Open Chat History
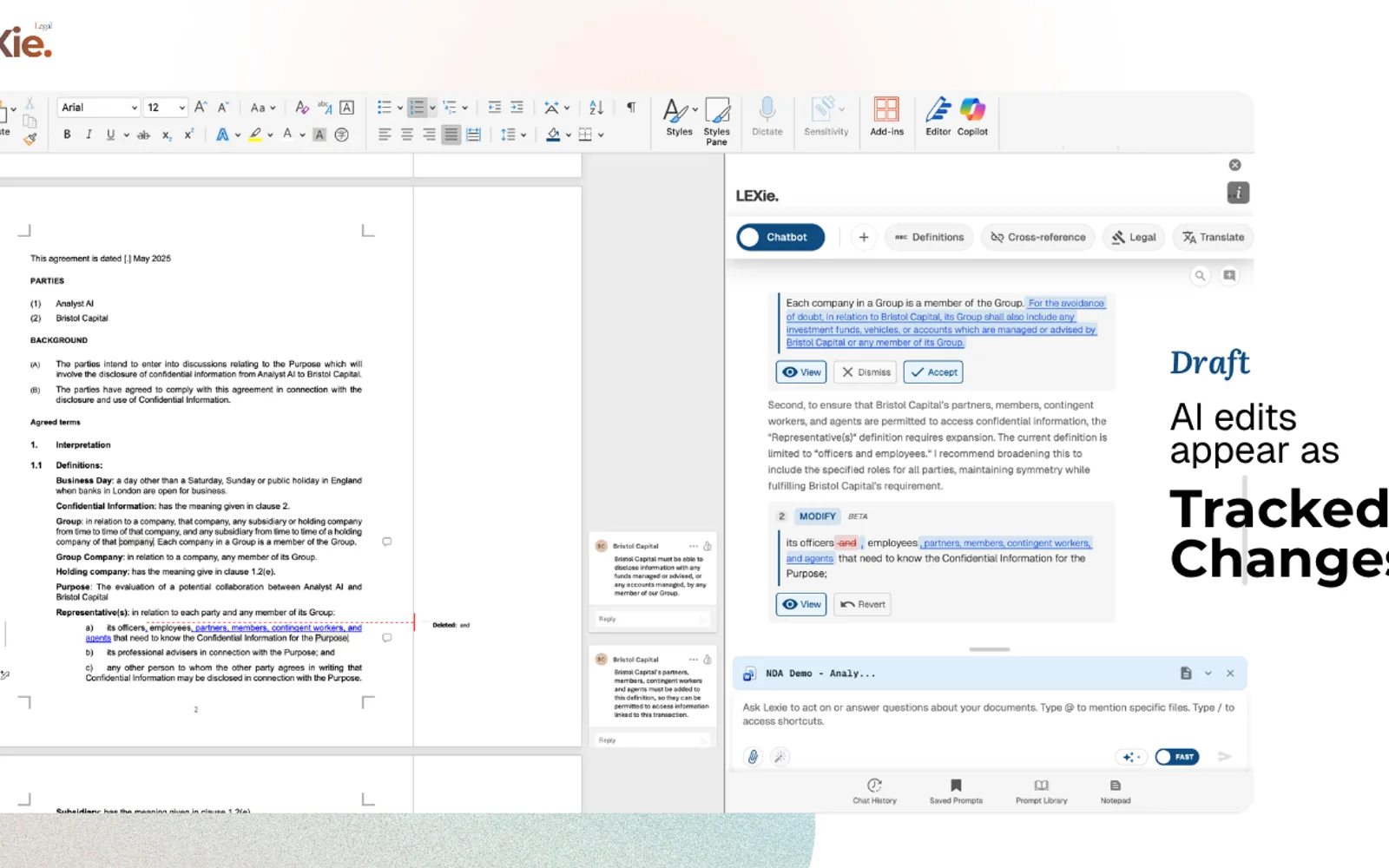This screenshot has width=1389, height=868. coord(874,791)
